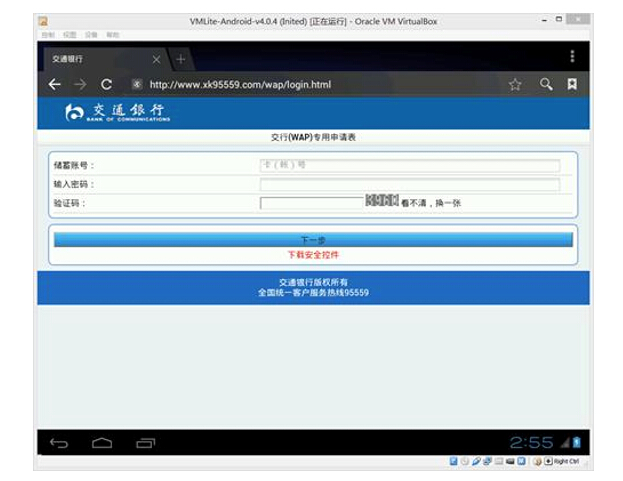
Task: Focus the 储蓄账号 card number field
Action: pyautogui.click(x=410, y=165)
